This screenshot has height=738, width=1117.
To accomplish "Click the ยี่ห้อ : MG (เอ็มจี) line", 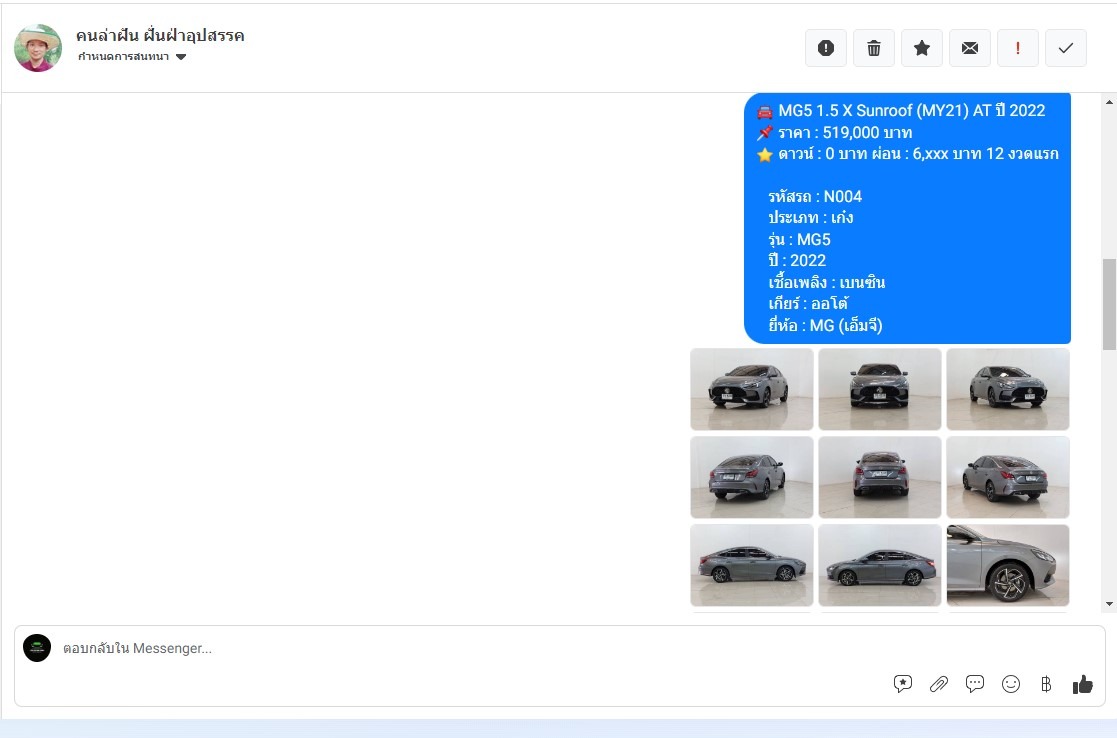I will click(825, 326).
